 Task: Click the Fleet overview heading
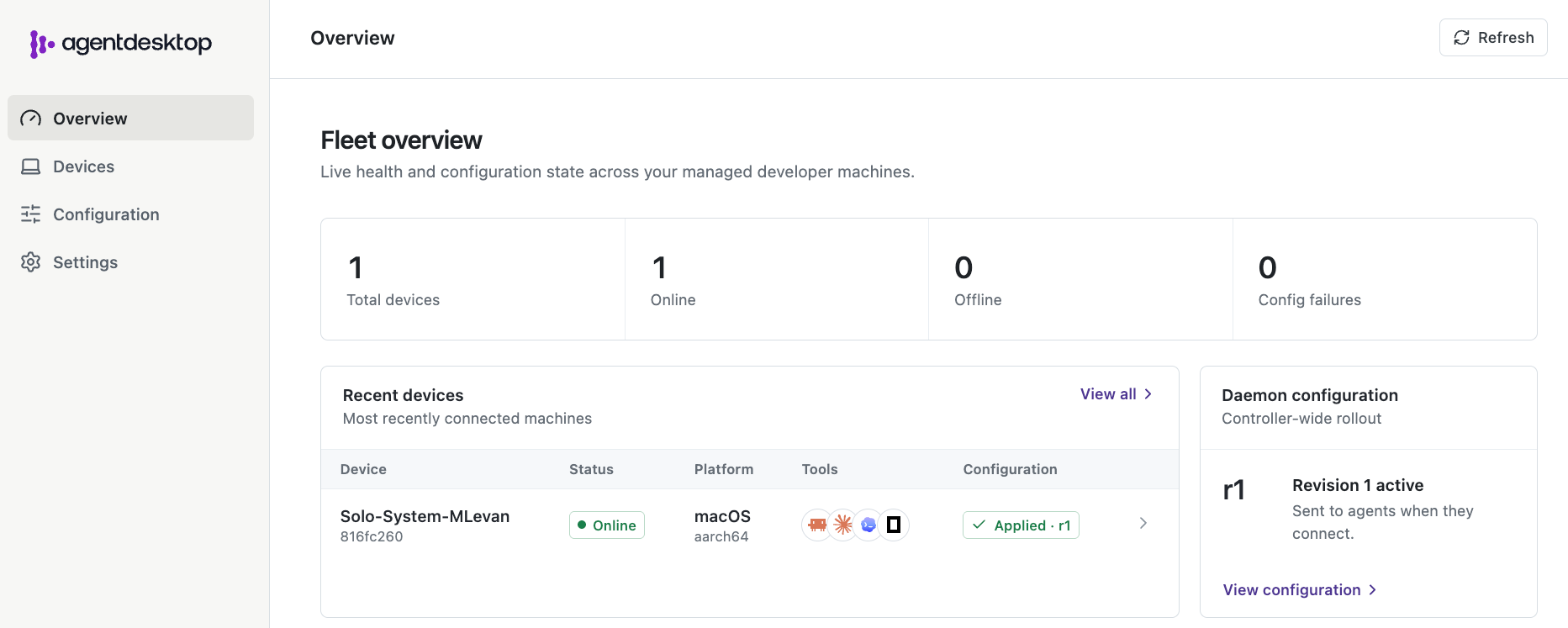coord(401,140)
